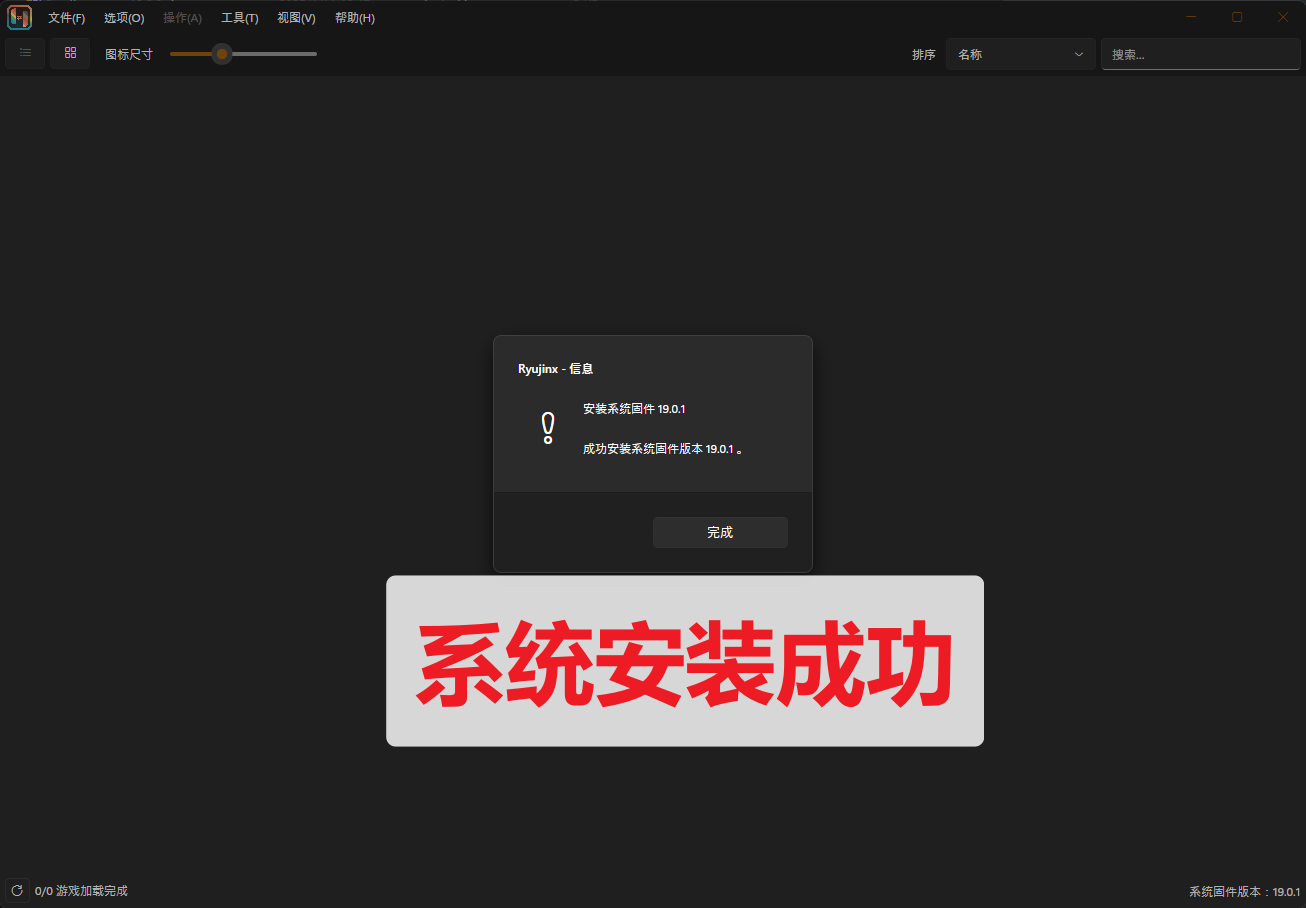Maximize the Ryujinx window
Viewport: 1306px width, 908px height.
[1237, 17]
